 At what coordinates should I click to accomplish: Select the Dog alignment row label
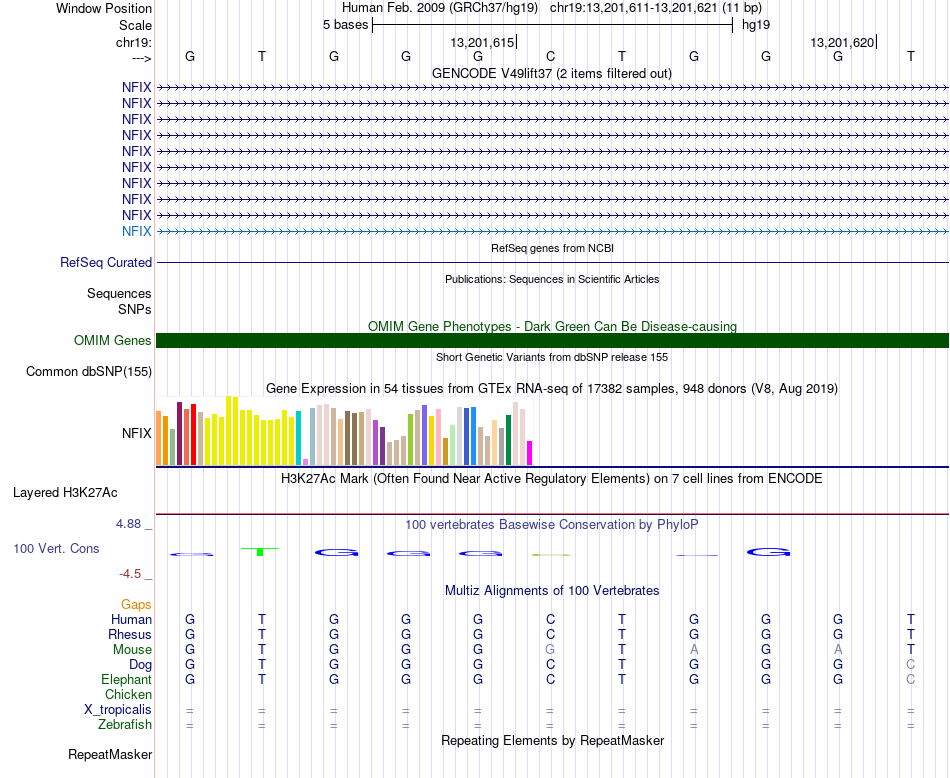point(140,665)
